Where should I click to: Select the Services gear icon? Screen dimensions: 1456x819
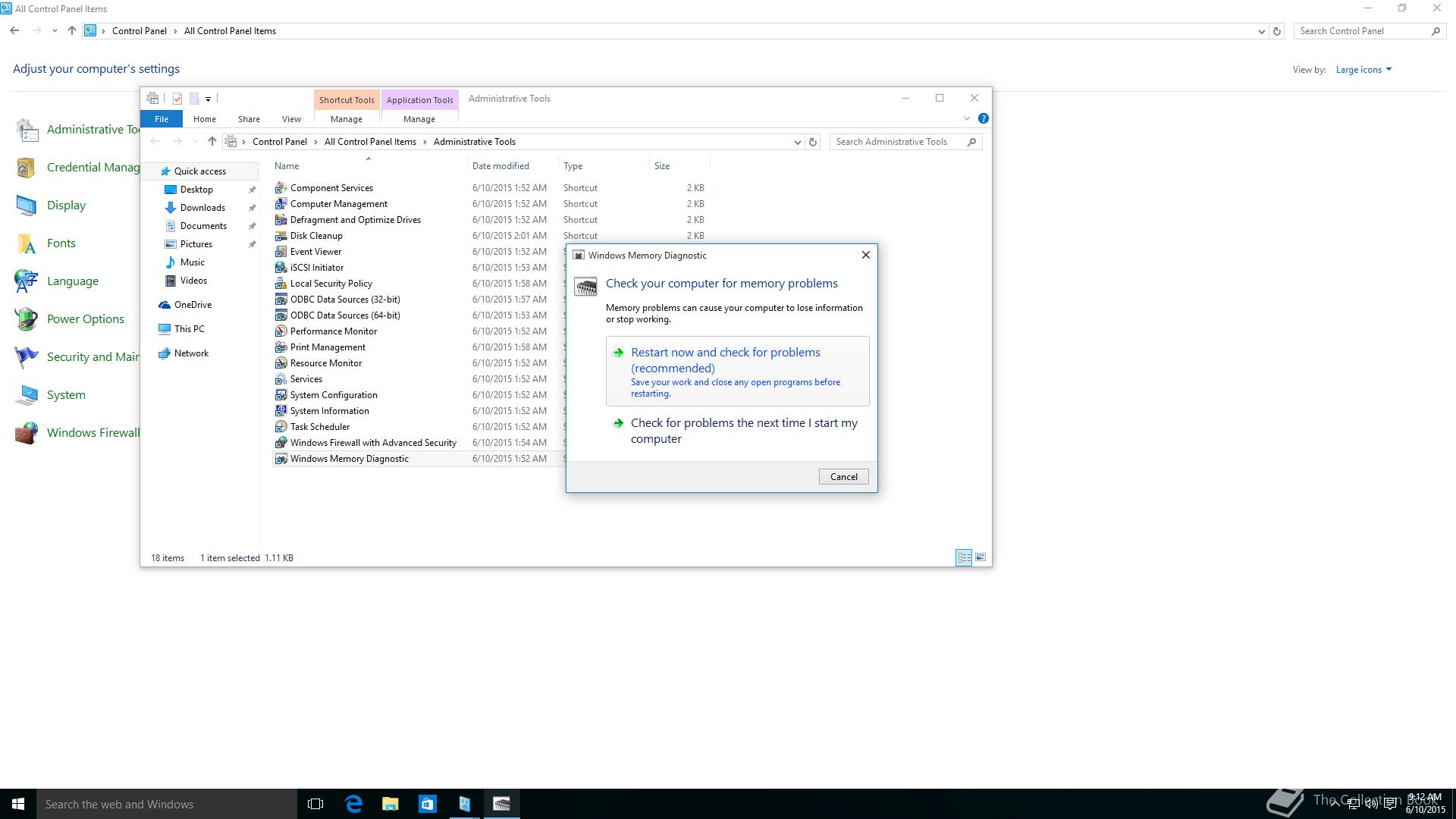281,378
